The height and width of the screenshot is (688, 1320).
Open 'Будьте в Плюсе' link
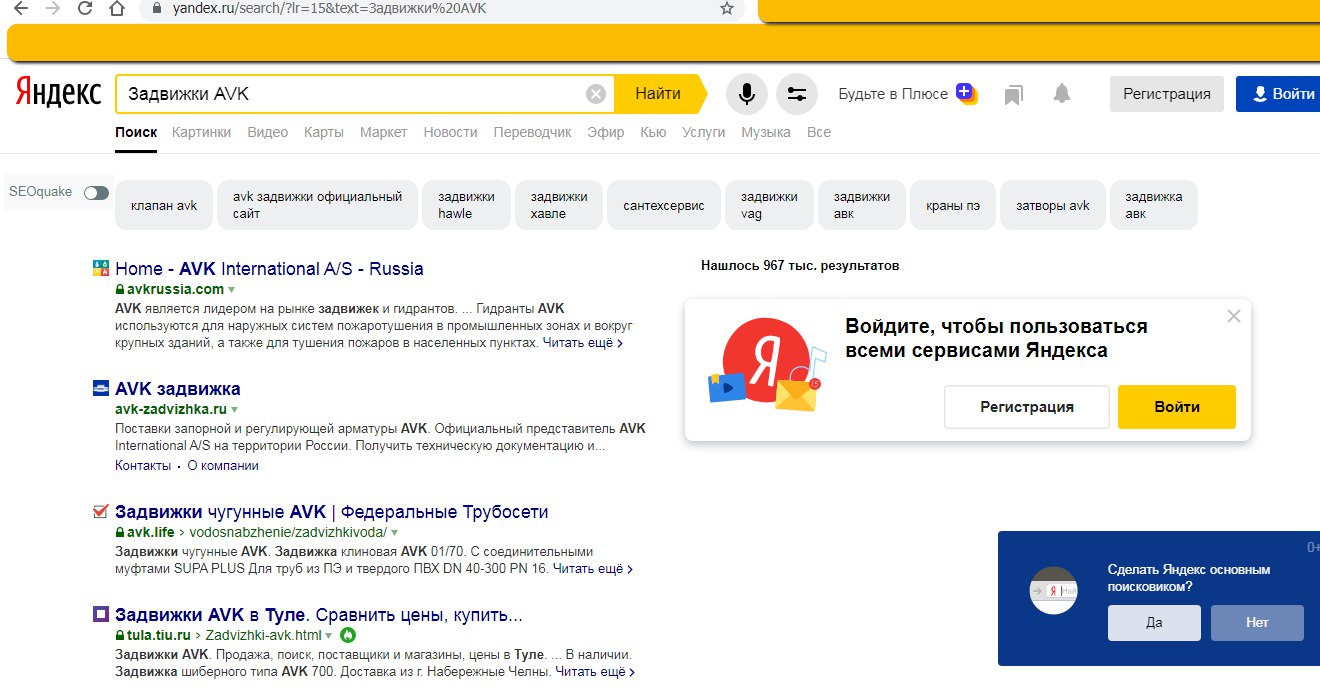[893, 94]
